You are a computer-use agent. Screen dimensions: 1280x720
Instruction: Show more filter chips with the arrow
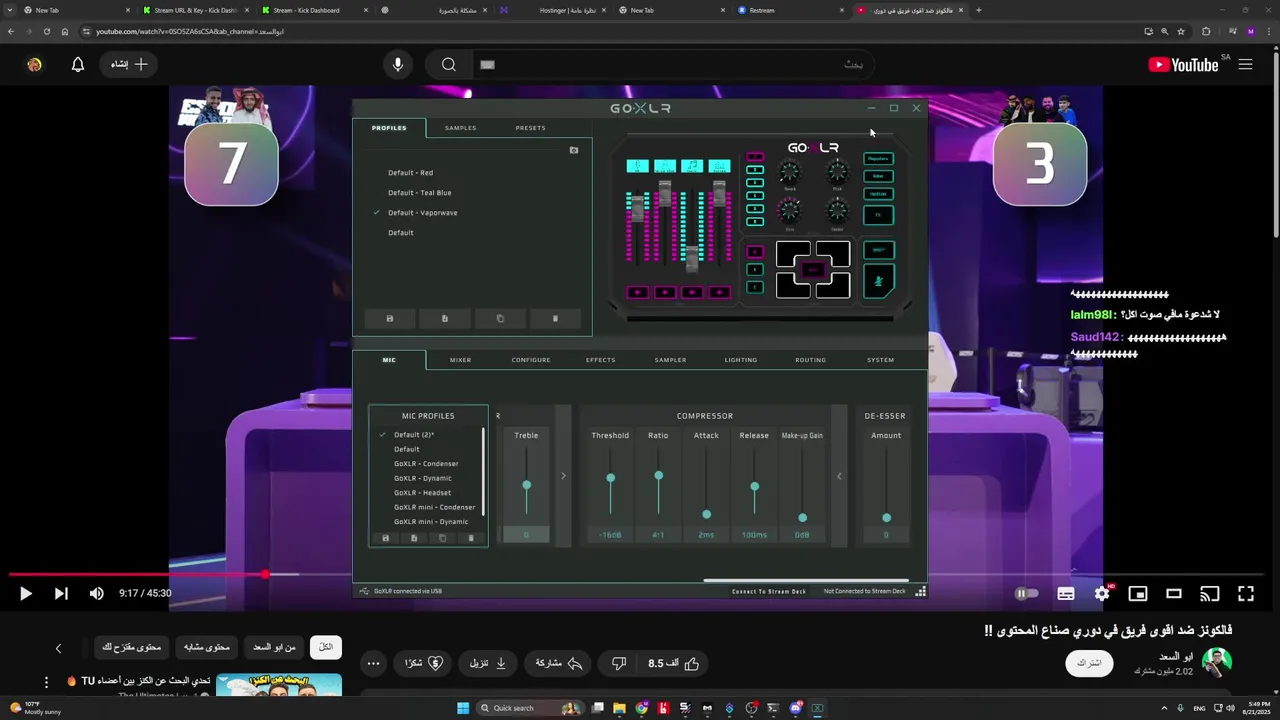pyautogui.click(x=58, y=648)
